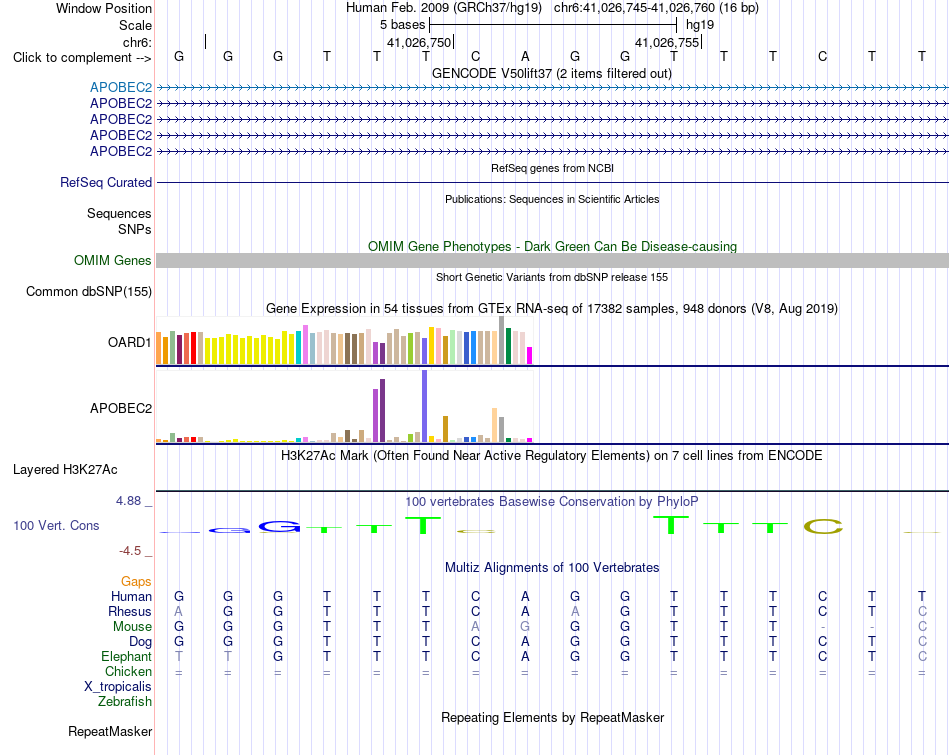
Task: Click the Scale track label
Action: click(135, 25)
